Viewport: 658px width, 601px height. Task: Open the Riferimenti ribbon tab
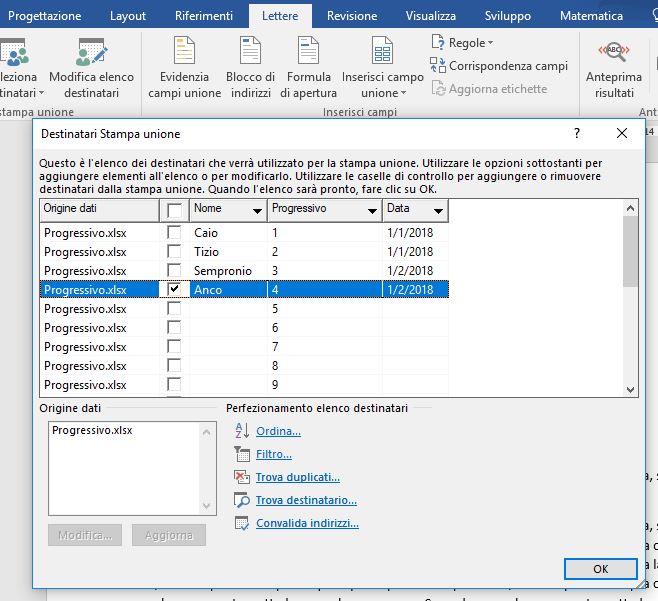tap(204, 16)
